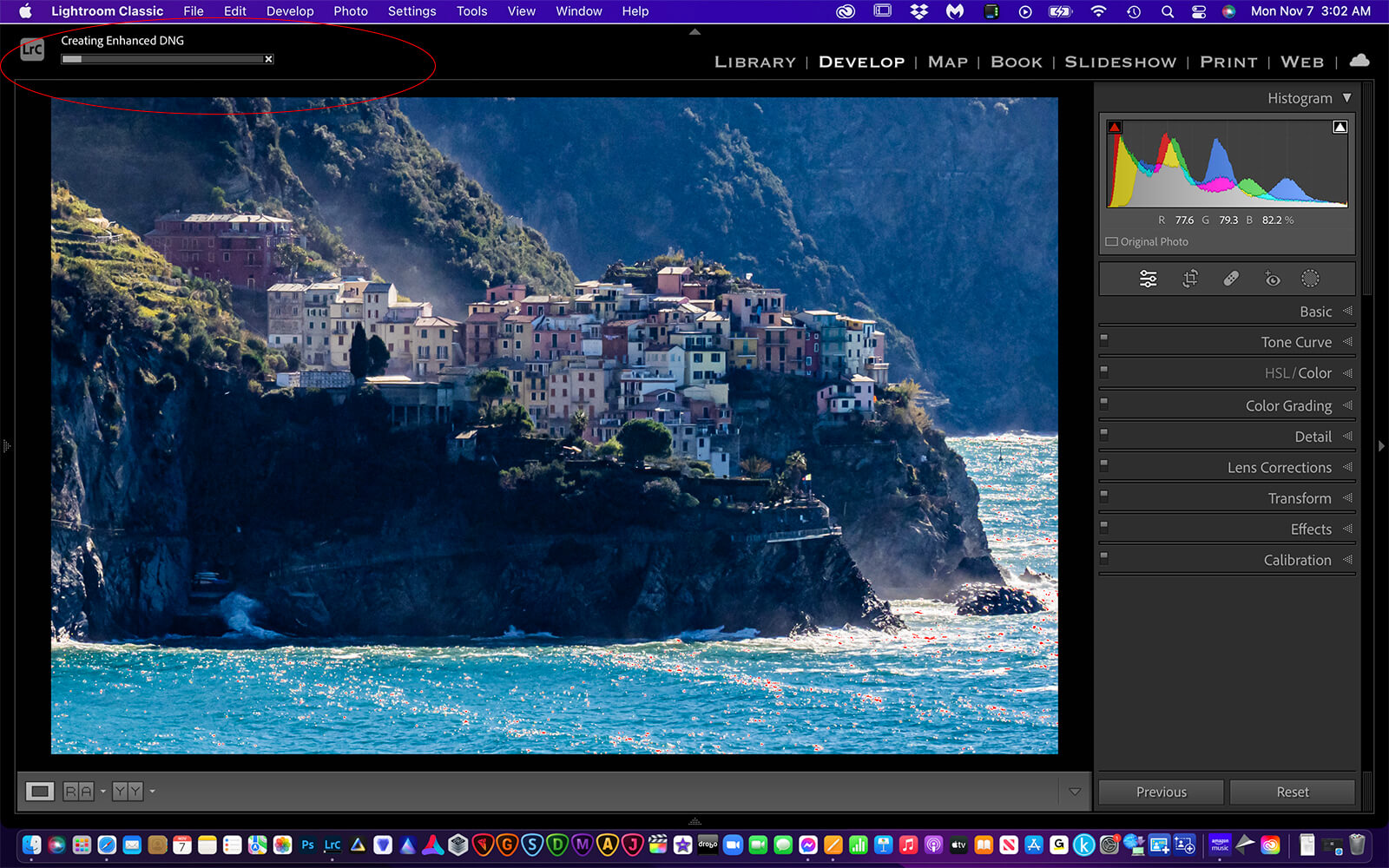Open the Before/After view mode dropdown arrow
The height and width of the screenshot is (868, 1389).
coord(103,791)
